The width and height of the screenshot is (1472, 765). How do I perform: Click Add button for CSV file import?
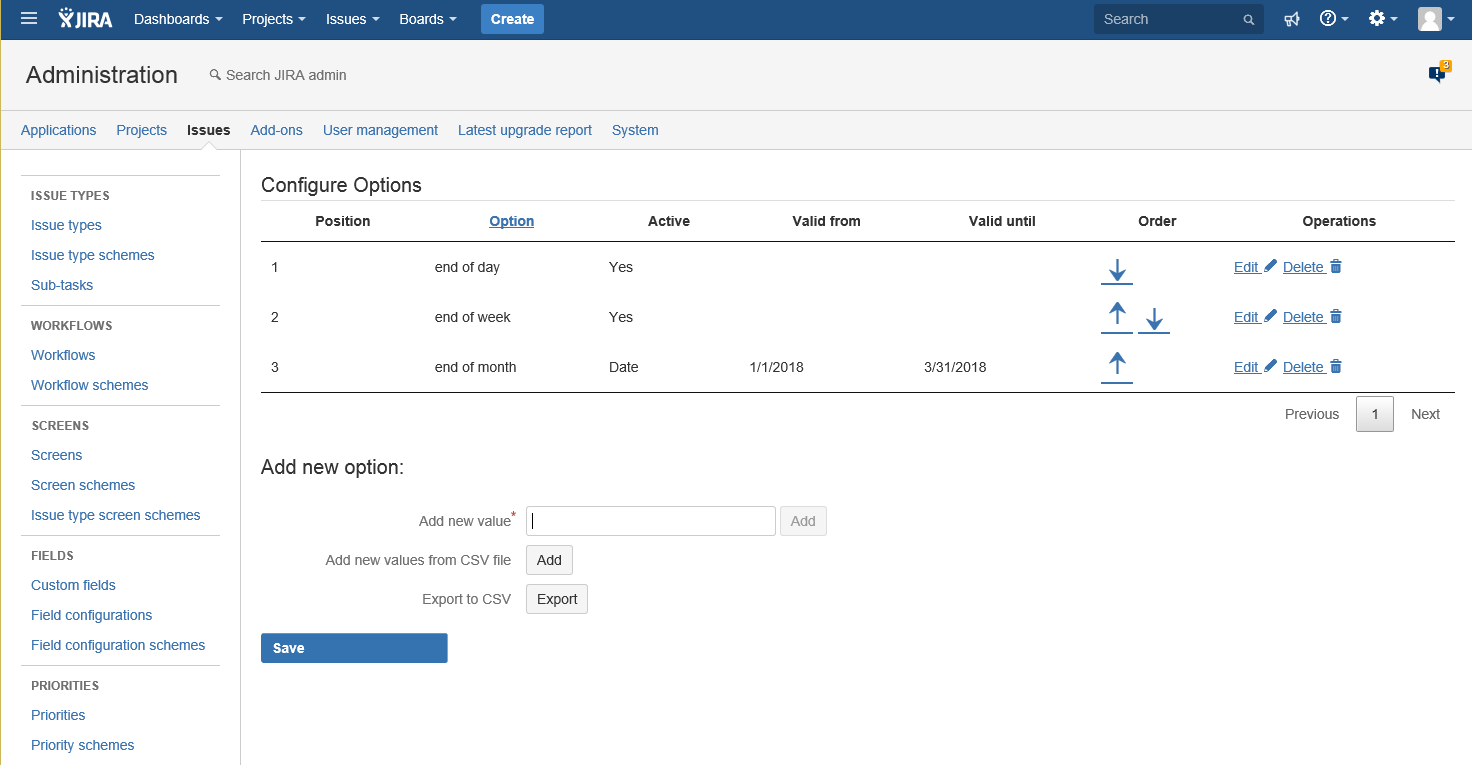click(549, 560)
